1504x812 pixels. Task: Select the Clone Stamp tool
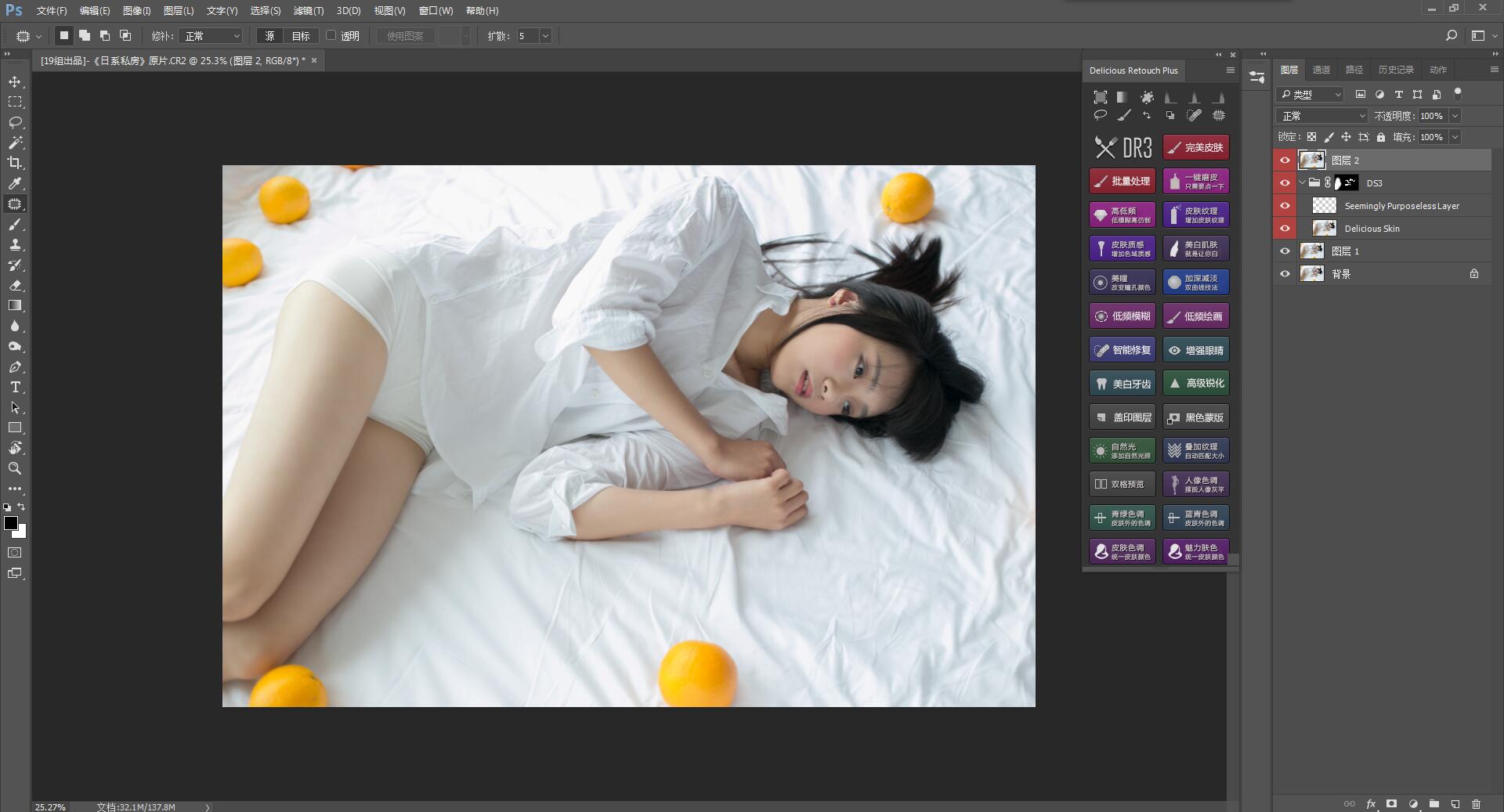tap(14, 244)
